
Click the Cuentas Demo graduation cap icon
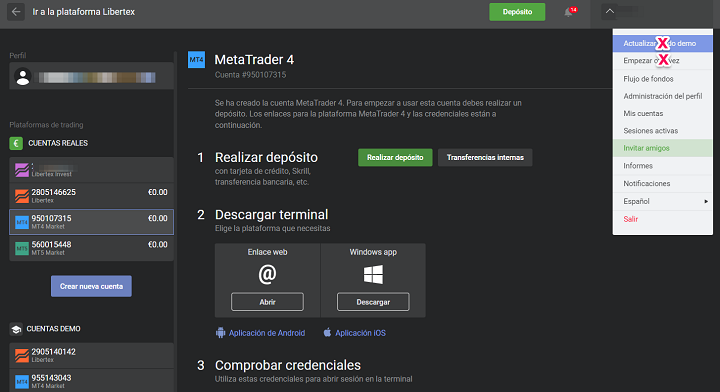coord(16,329)
